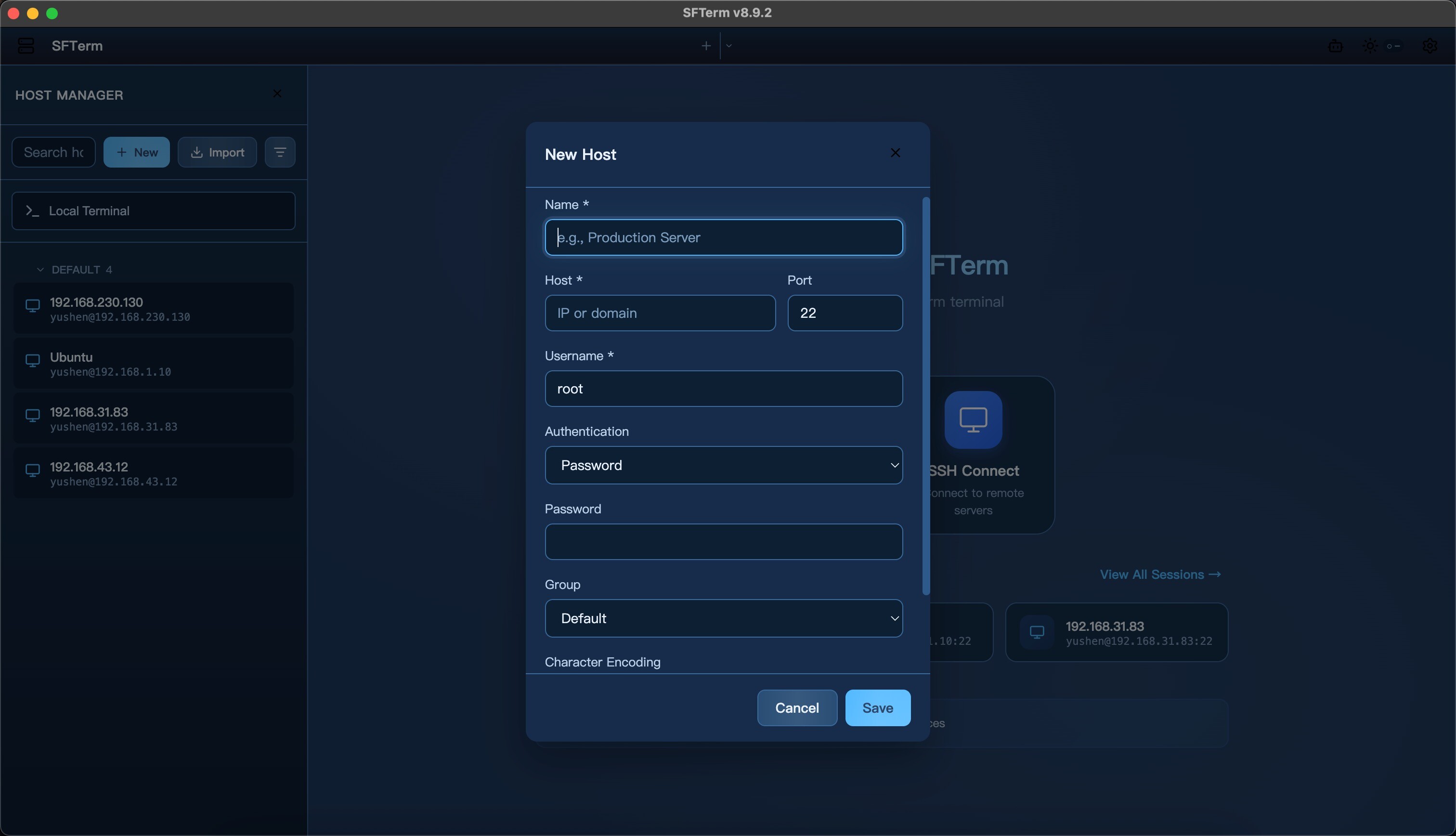Close the New Host dialog with the X
Screen dimensions: 1456x836
click(x=895, y=153)
